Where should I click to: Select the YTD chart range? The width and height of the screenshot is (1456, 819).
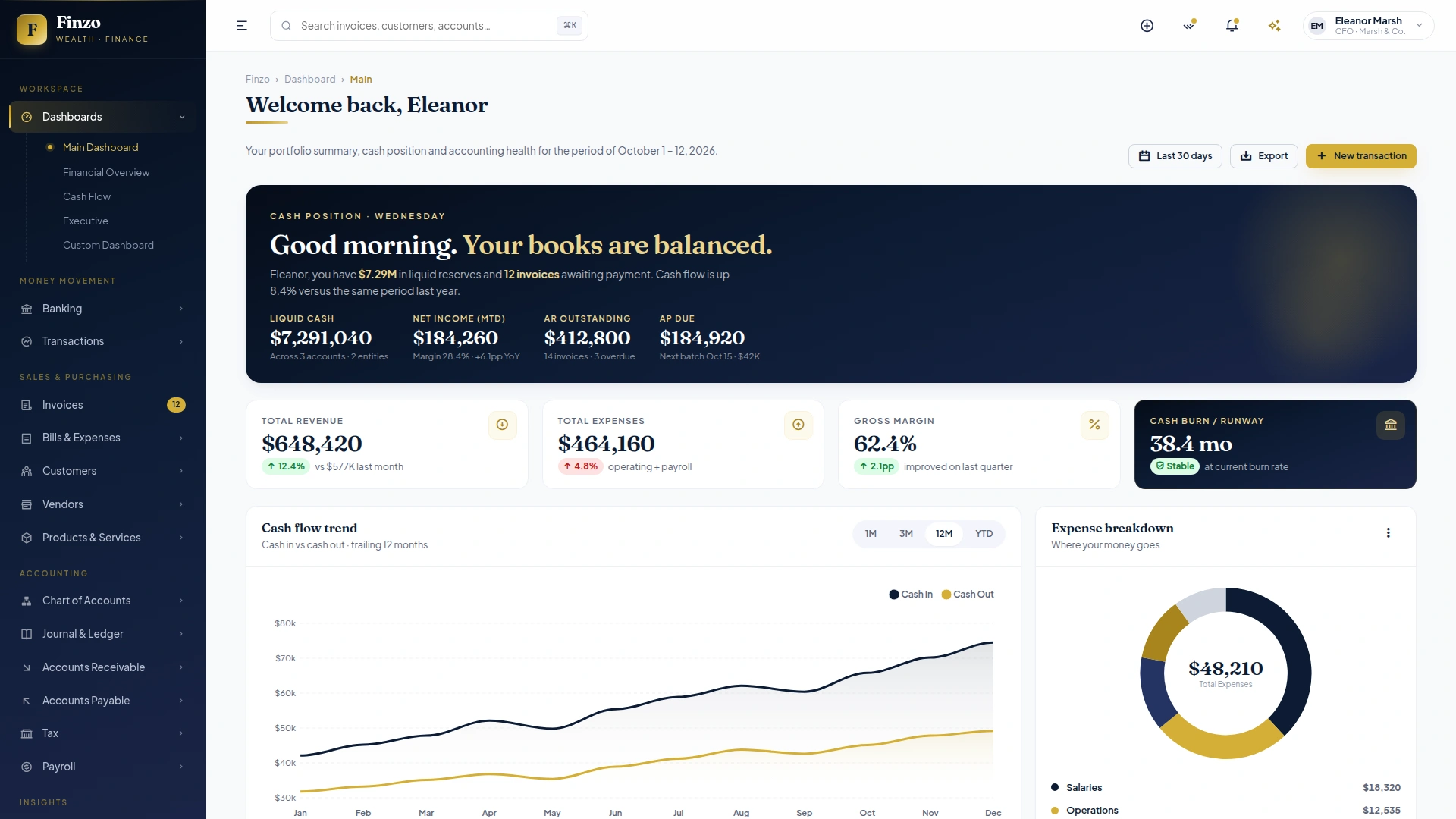[984, 534]
